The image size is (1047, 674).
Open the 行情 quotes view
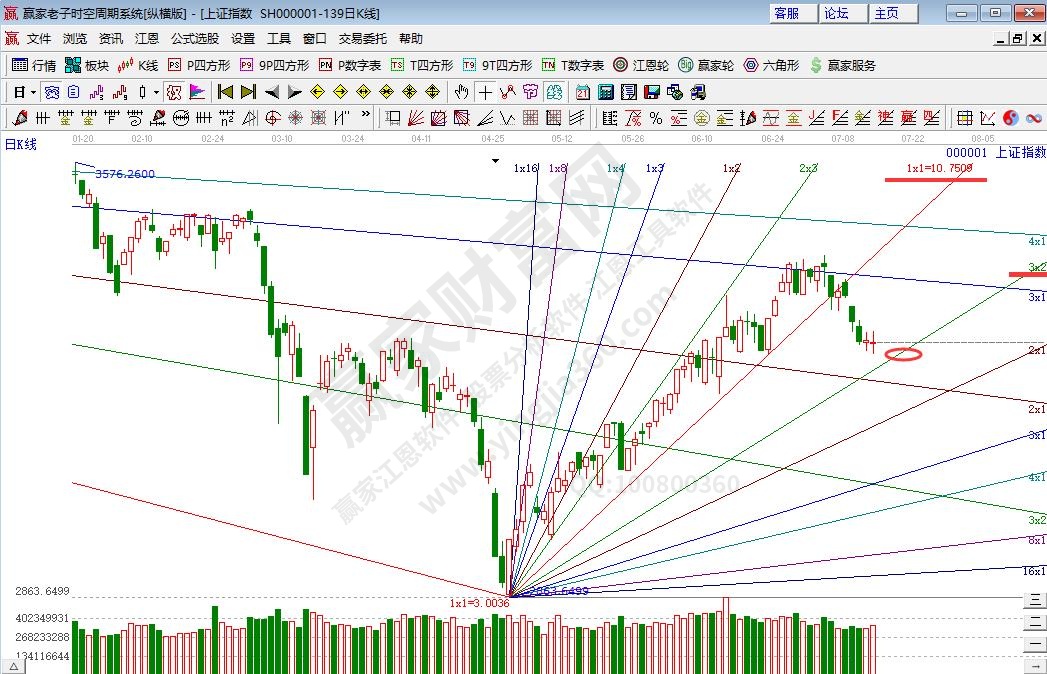(34, 65)
